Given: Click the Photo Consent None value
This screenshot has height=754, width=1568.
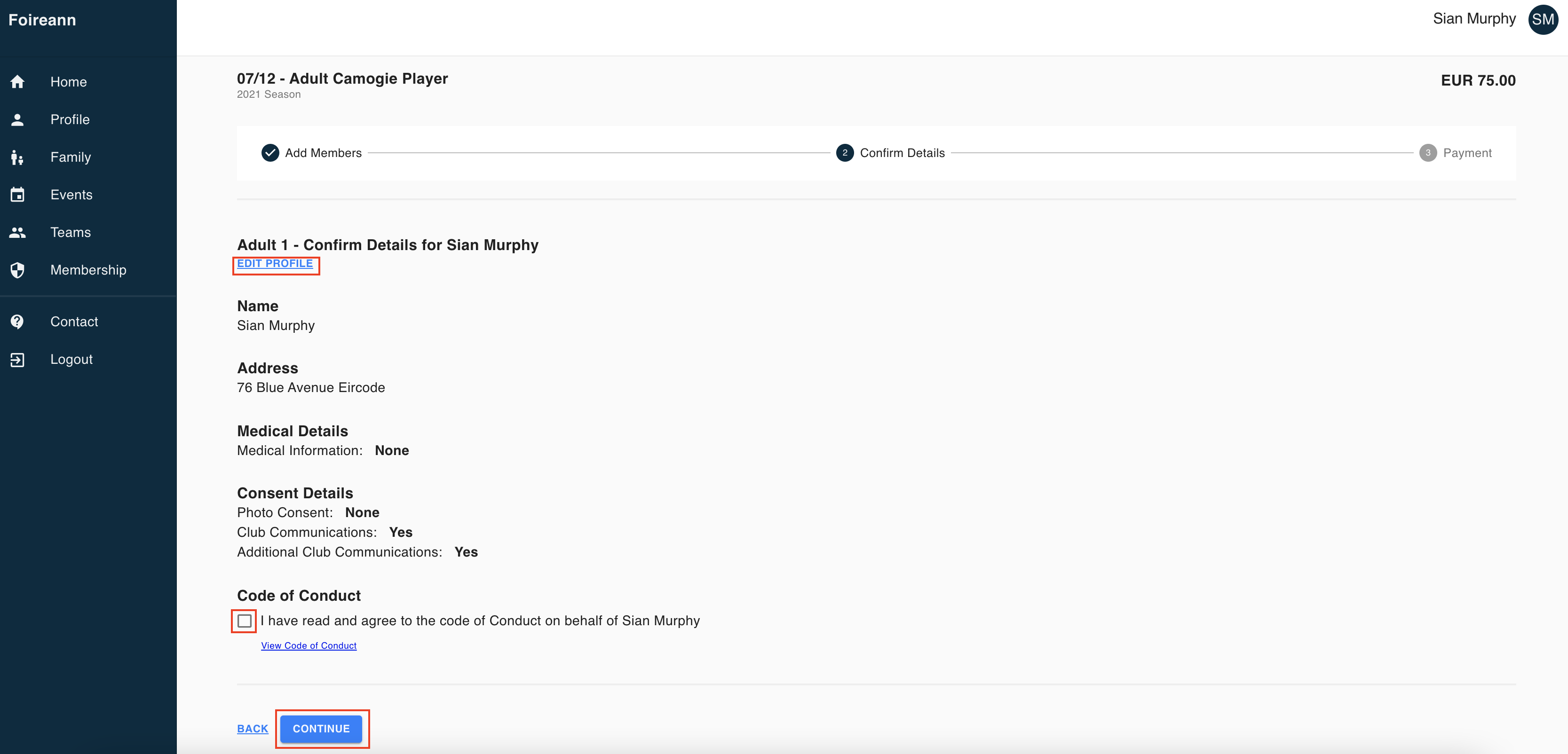Looking at the screenshot, I should [362, 512].
